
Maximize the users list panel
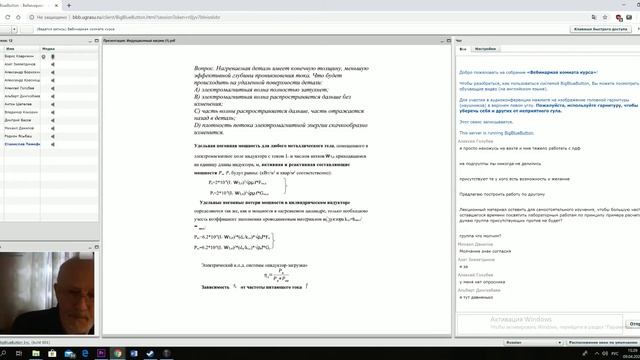pos(96,41)
